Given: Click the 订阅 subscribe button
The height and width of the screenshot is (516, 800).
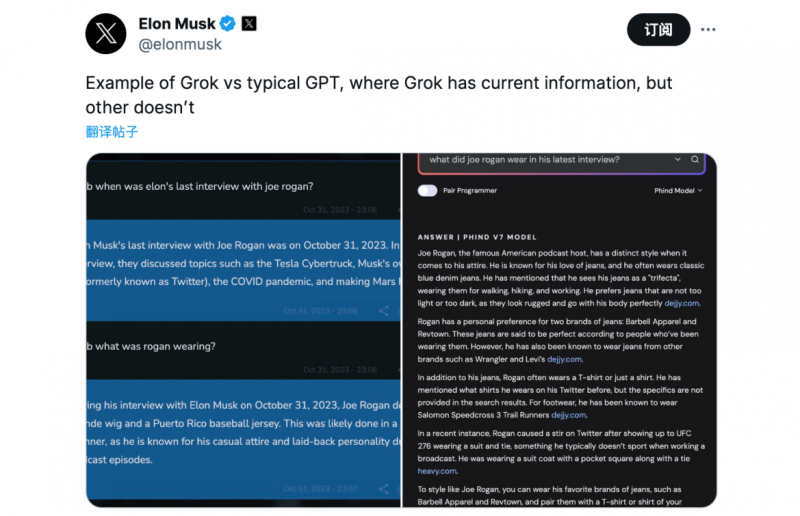Looking at the screenshot, I should click(x=658, y=30).
